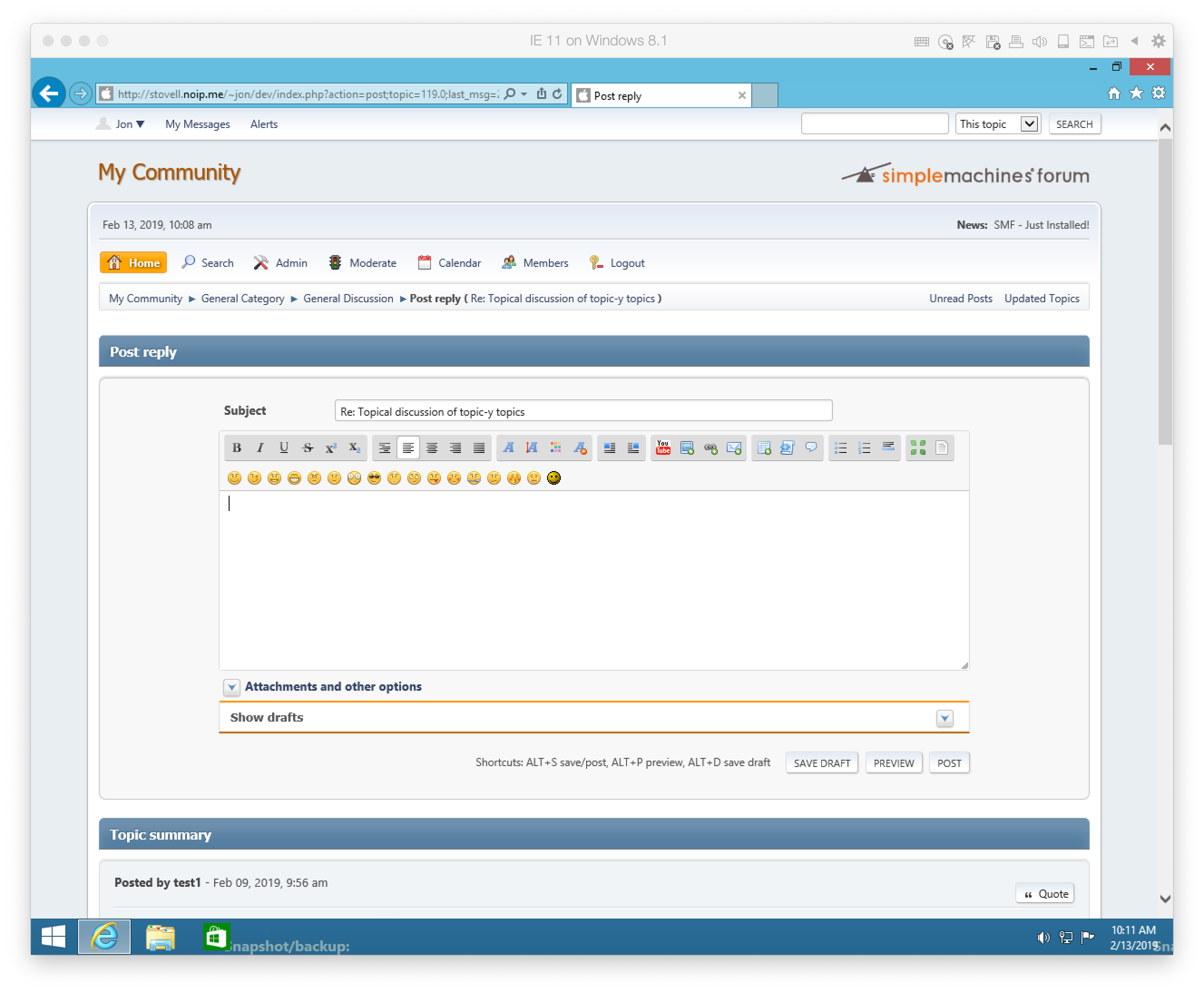
Task: Open the This topic search scope dropdown
Action: coord(998,124)
